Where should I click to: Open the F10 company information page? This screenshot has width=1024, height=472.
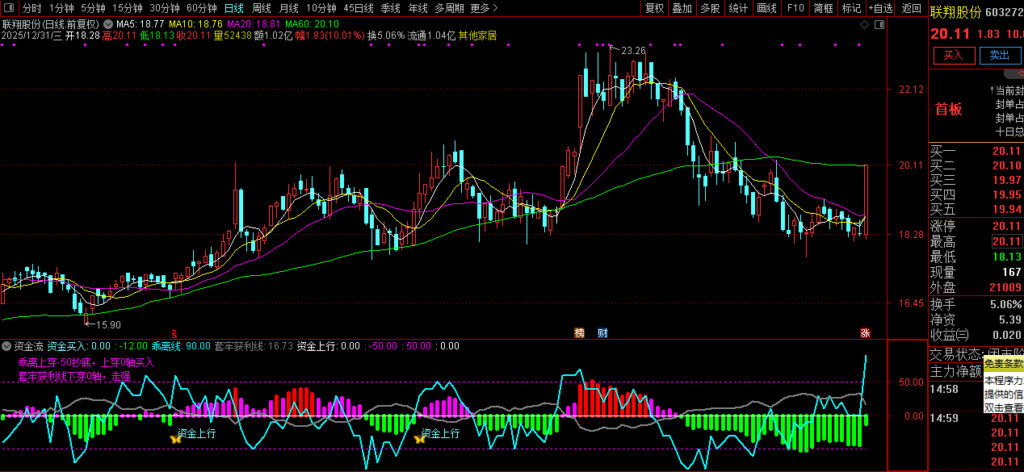click(796, 8)
